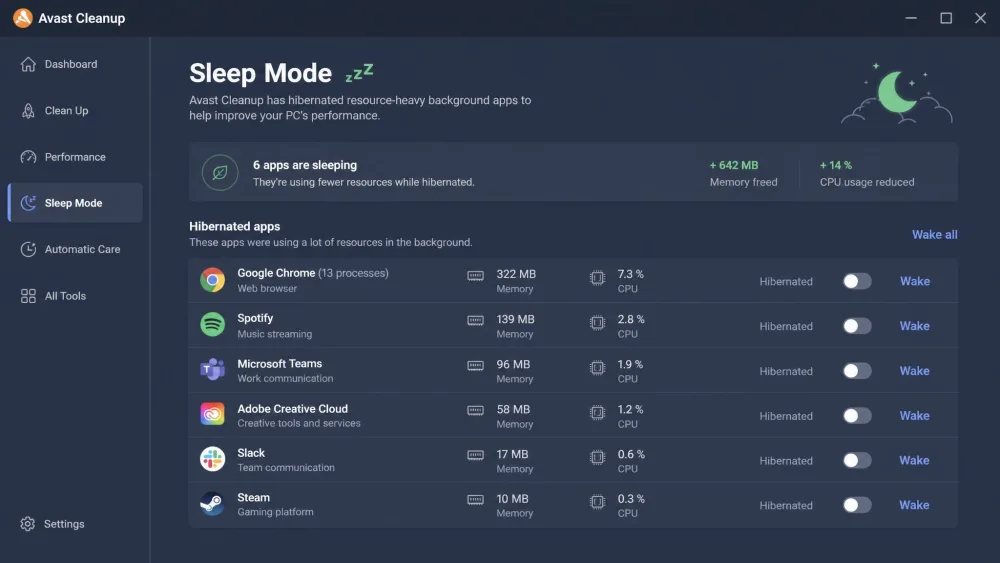This screenshot has width=1000, height=563.
Task: Open Automatic Care from the sidebar
Action: [x=75, y=249]
